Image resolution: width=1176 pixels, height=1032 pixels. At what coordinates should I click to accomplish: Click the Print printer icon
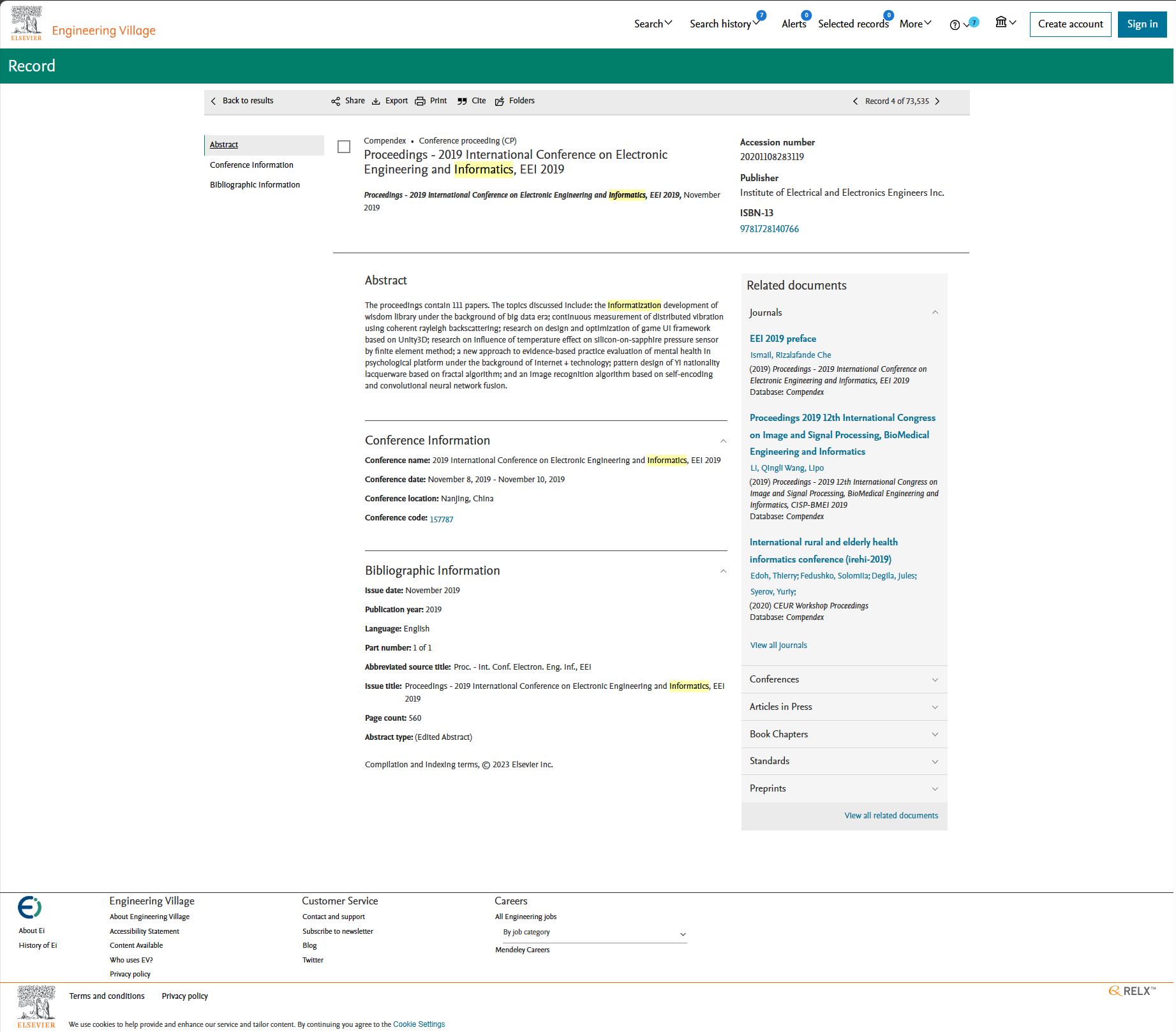(x=420, y=101)
